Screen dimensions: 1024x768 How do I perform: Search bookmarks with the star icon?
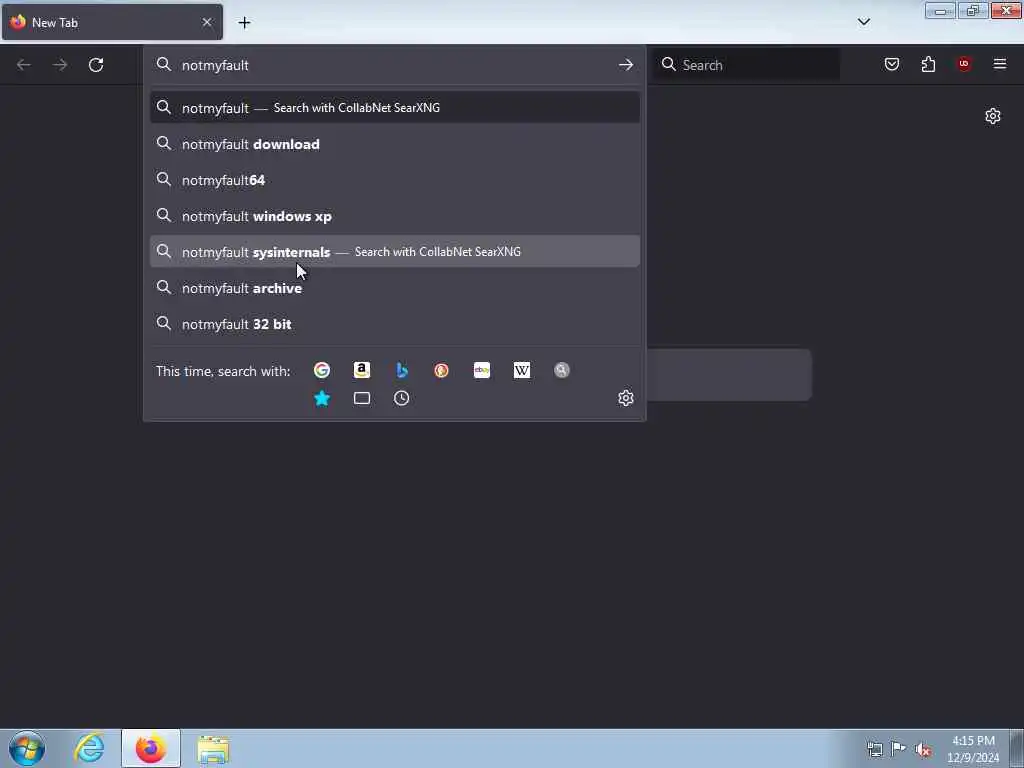click(x=322, y=398)
